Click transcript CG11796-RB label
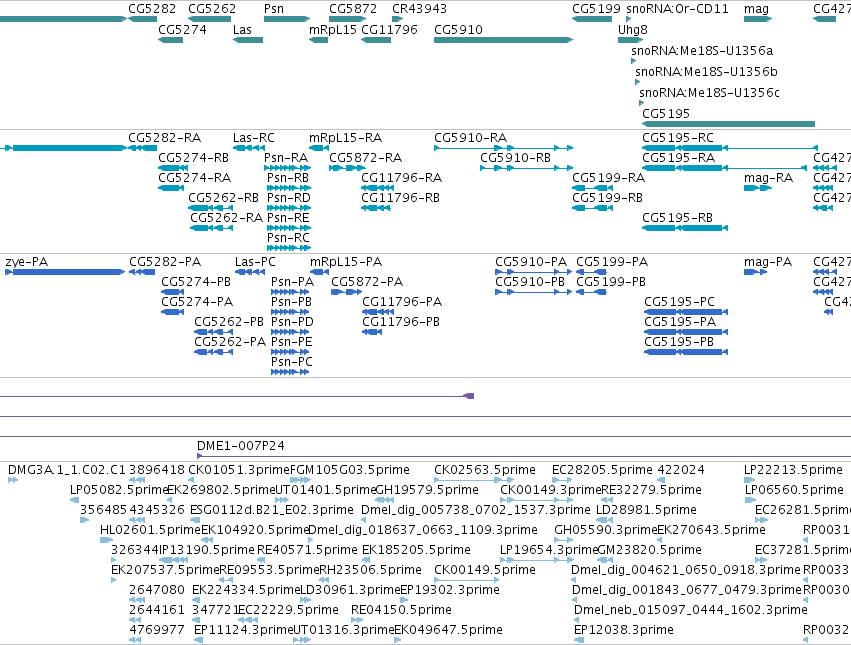 tap(400, 198)
